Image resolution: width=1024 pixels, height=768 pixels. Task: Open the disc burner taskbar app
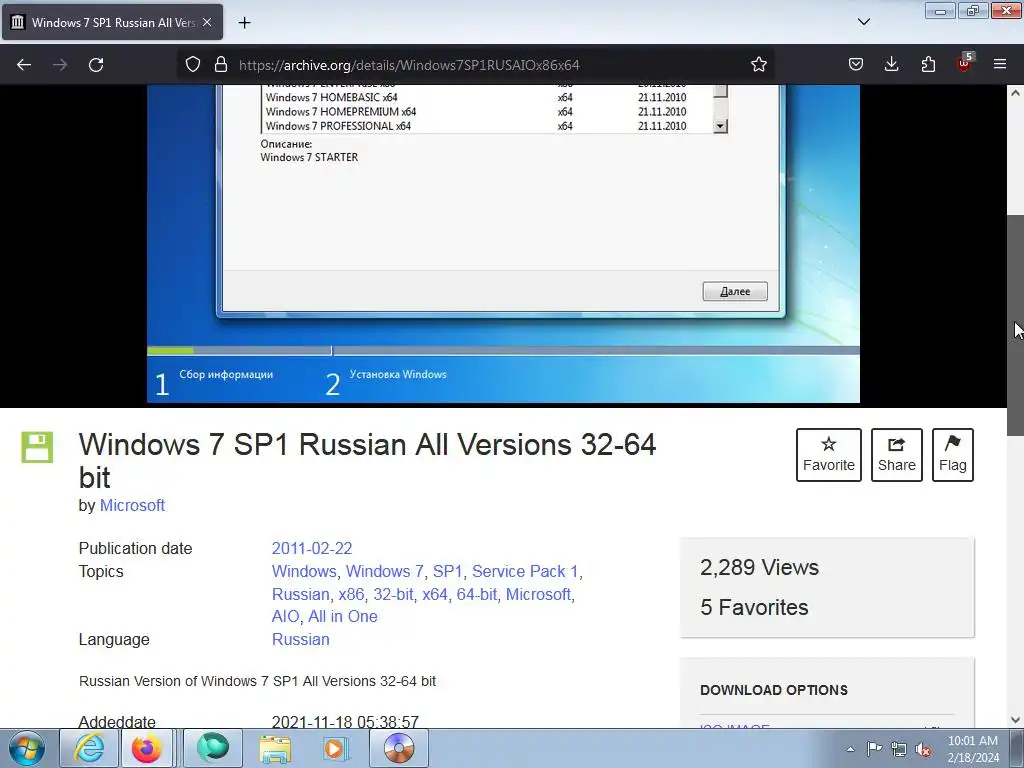[399, 748]
